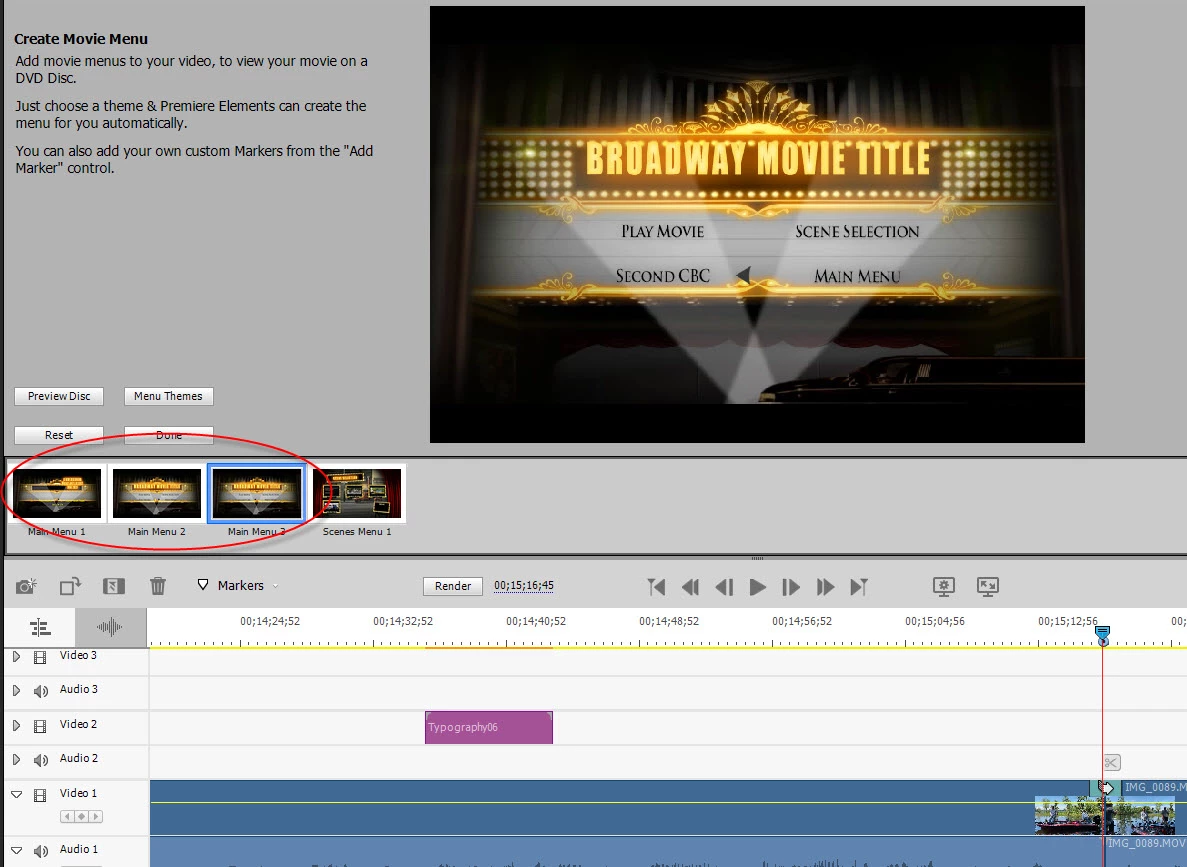This screenshot has height=867, width=1187.
Task: Click Video 1 add keyframe diamond
Action: click(x=82, y=816)
